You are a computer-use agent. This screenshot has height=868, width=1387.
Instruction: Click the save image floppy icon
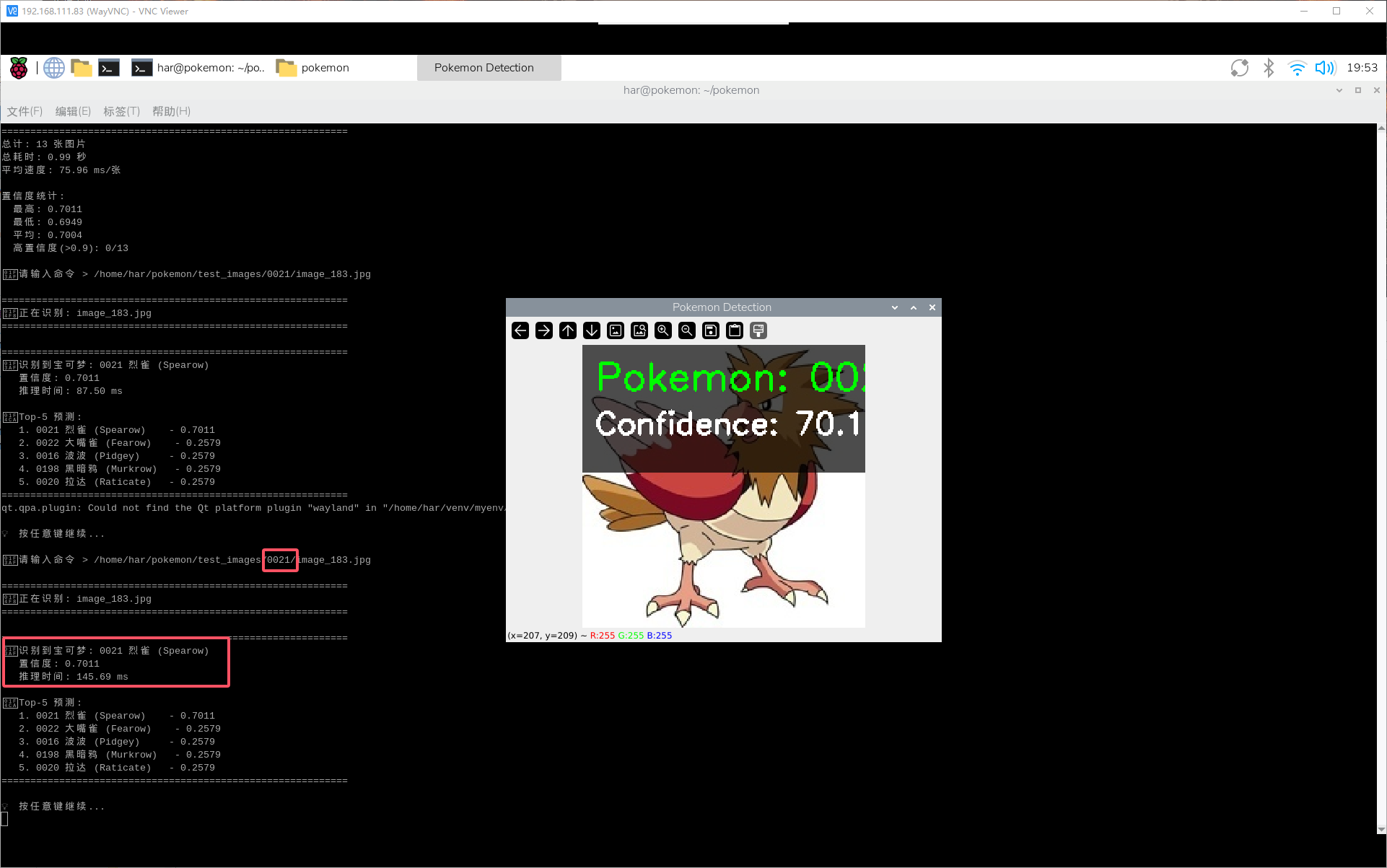[x=711, y=330]
